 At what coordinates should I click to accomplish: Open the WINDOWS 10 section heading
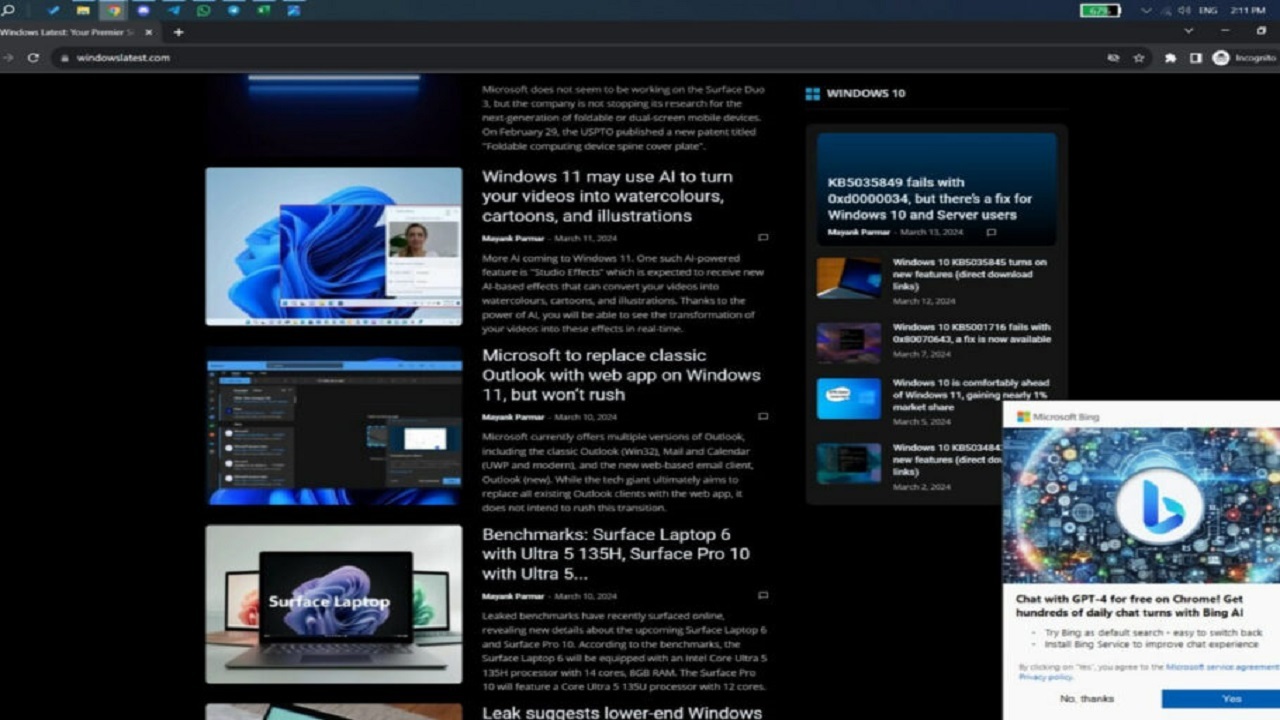point(866,93)
